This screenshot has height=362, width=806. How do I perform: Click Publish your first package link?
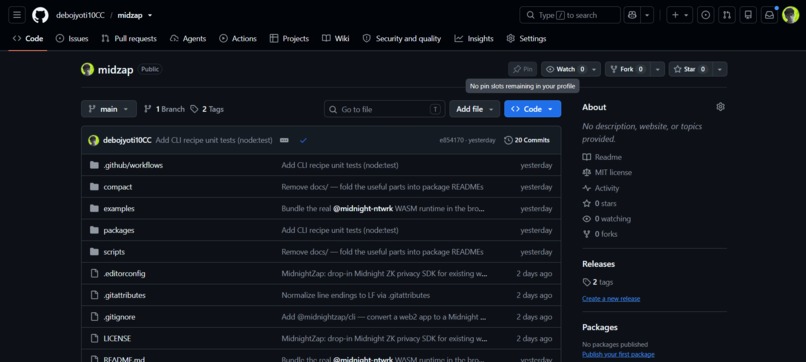coord(618,355)
